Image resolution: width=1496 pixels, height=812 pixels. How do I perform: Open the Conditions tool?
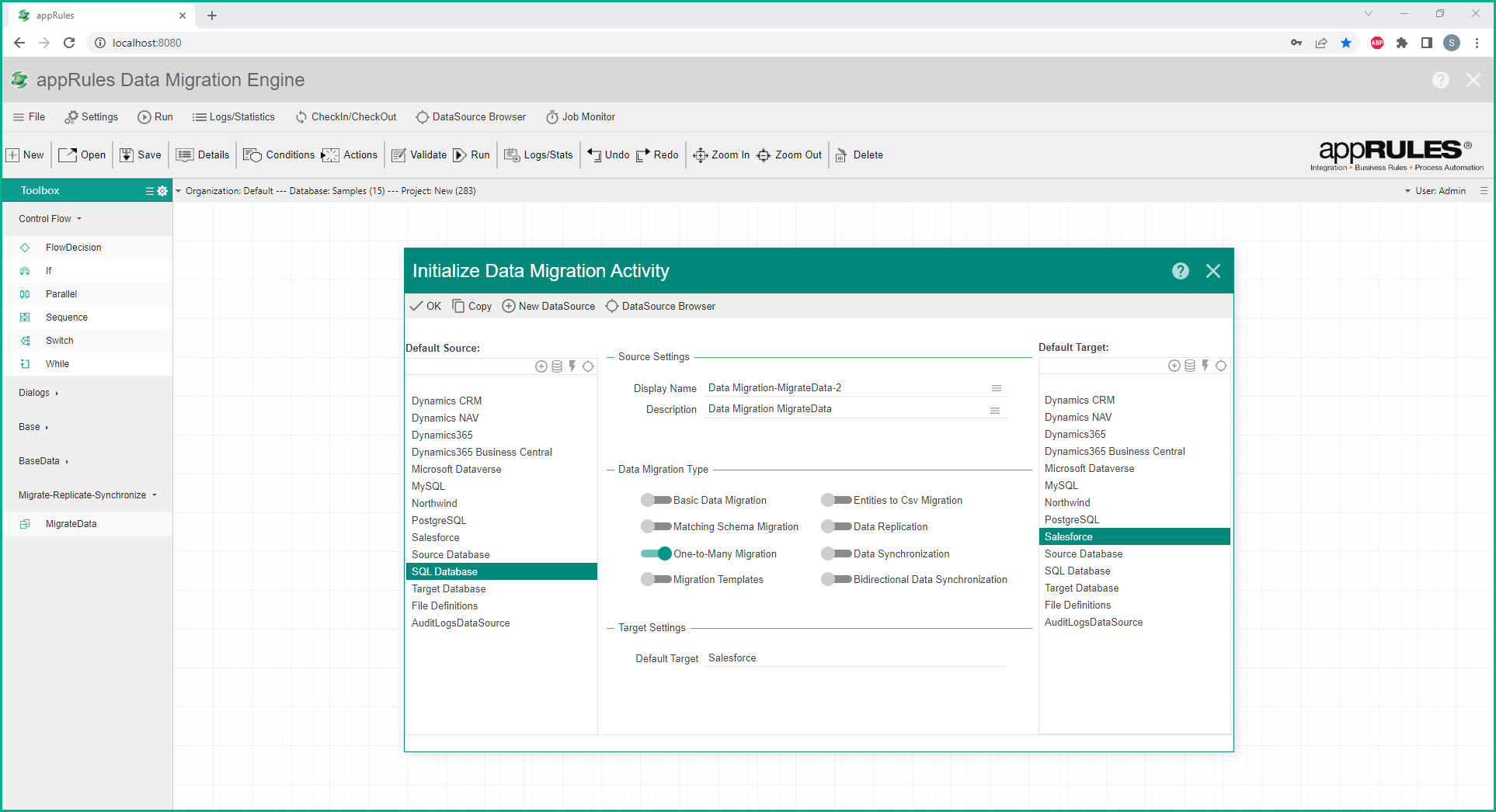(x=279, y=154)
